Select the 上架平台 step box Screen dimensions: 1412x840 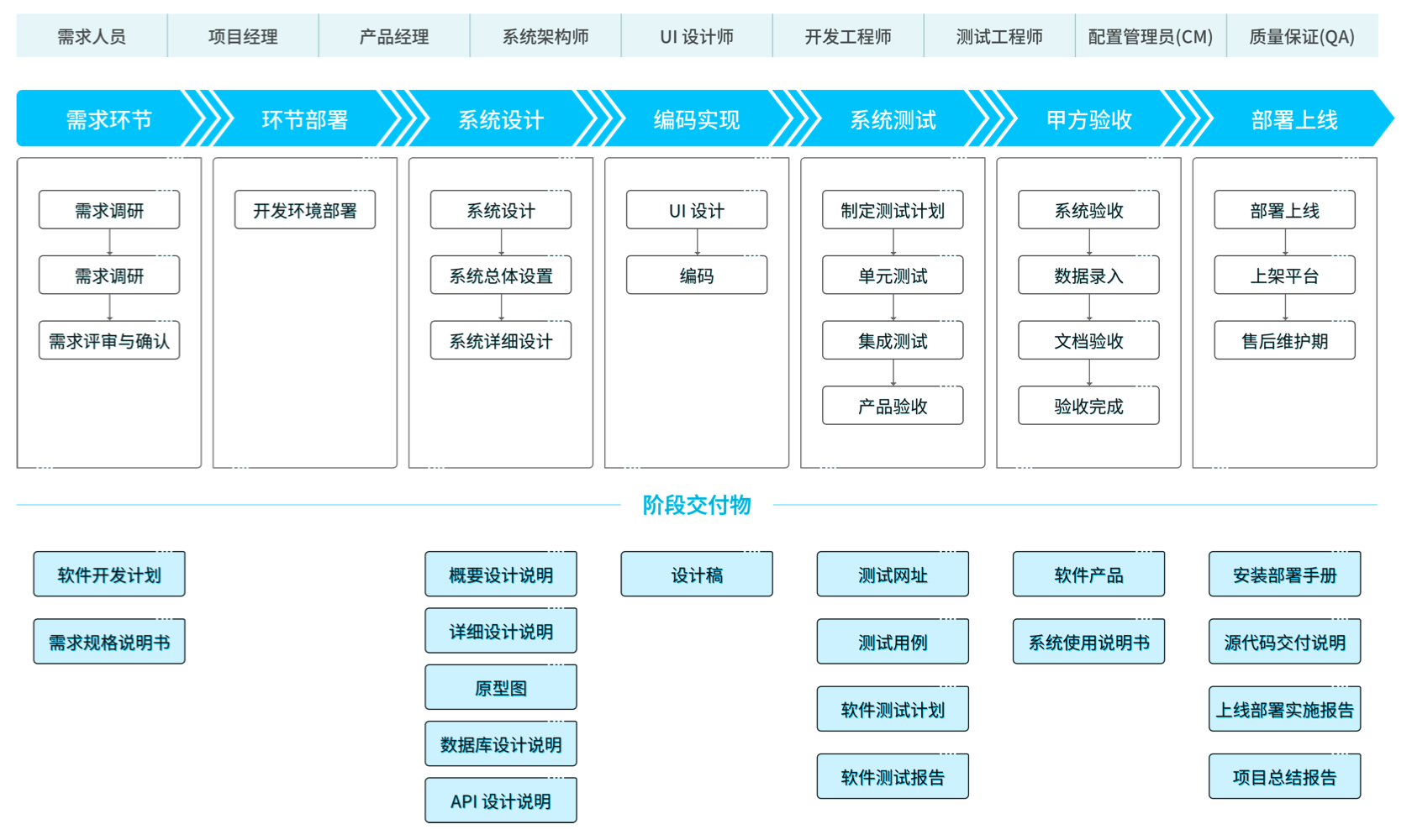click(x=1285, y=276)
